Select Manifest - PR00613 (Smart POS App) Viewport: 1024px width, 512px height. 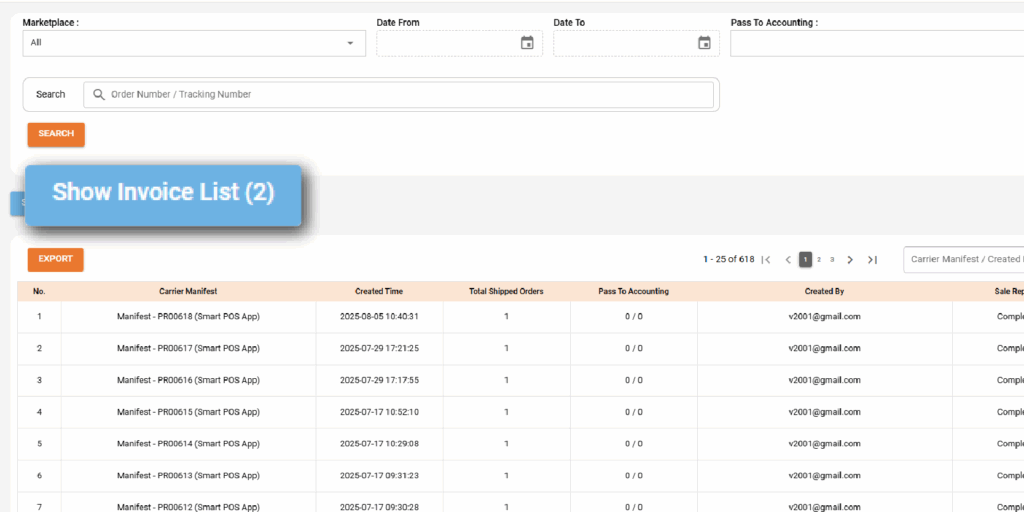click(188, 476)
